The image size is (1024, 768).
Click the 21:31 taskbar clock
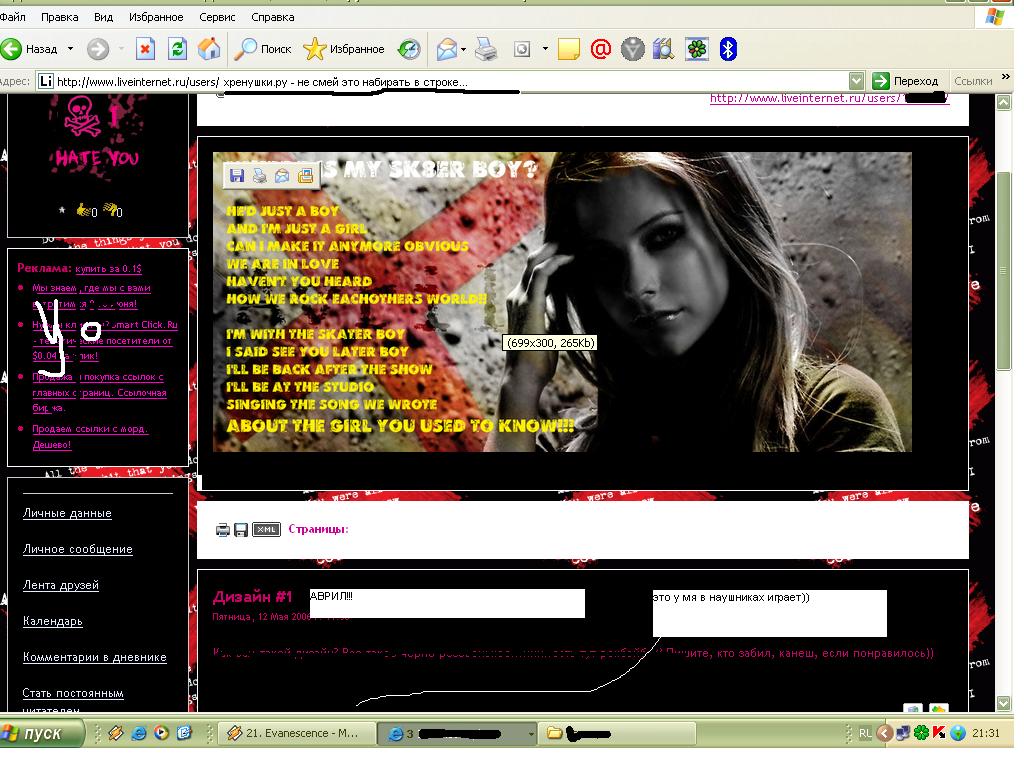click(x=985, y=733)
